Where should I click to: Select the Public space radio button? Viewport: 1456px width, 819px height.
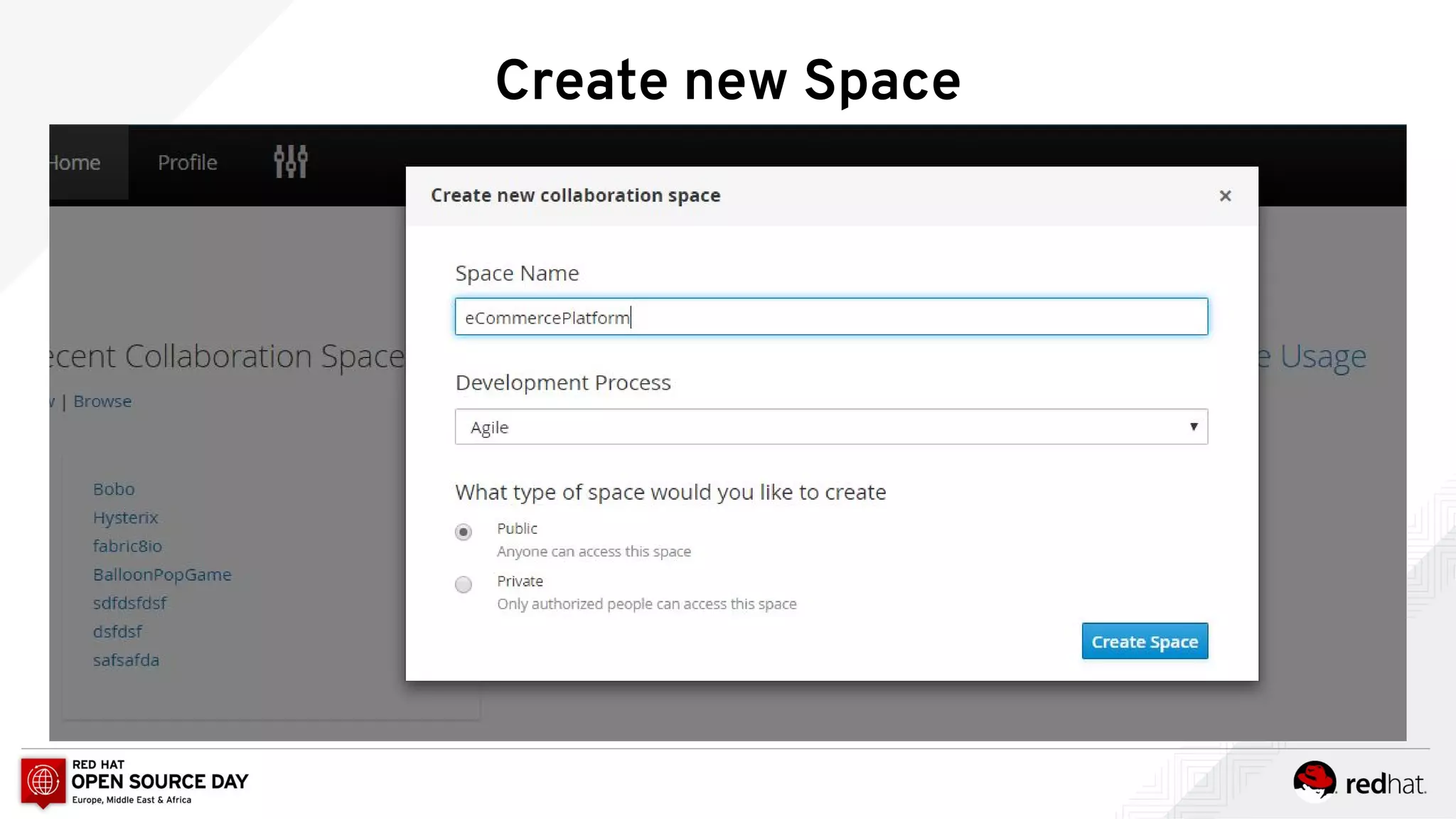click(464, 532)
